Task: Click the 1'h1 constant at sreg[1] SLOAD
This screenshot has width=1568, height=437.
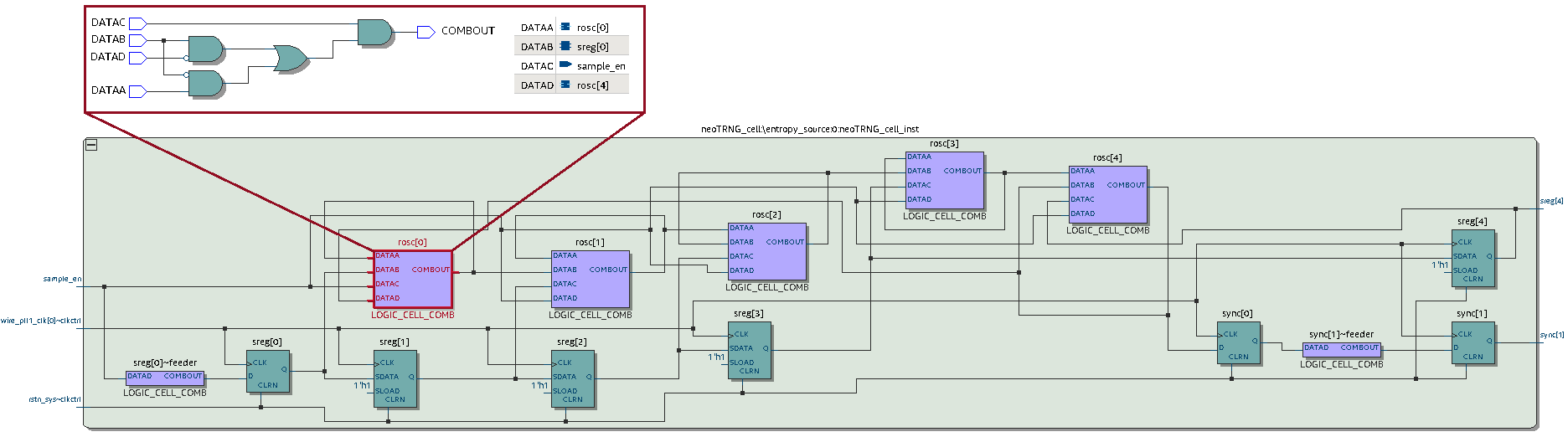Action: click(362, 385)
